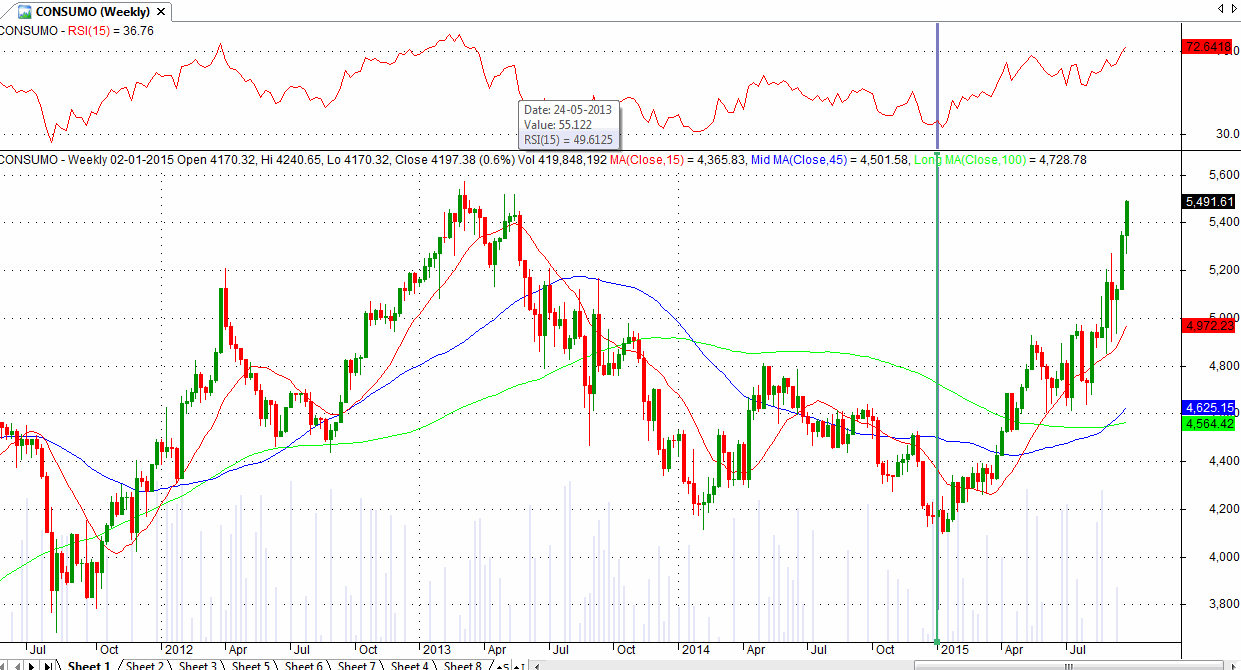Switch to Sheet 5 tab
The width and height of the screenshot is (1241, 670).
pos(251,666)
